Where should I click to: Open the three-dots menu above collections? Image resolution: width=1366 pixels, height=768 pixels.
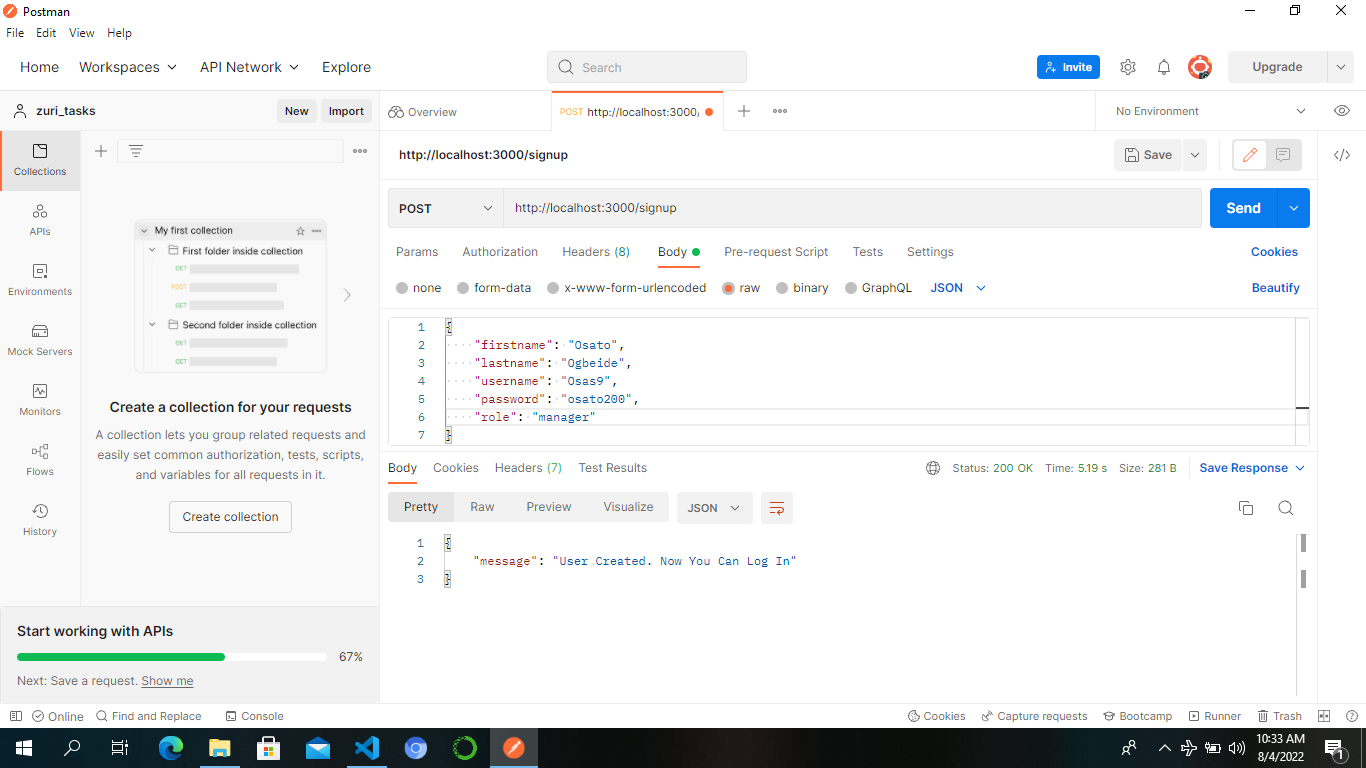(360, 151)
